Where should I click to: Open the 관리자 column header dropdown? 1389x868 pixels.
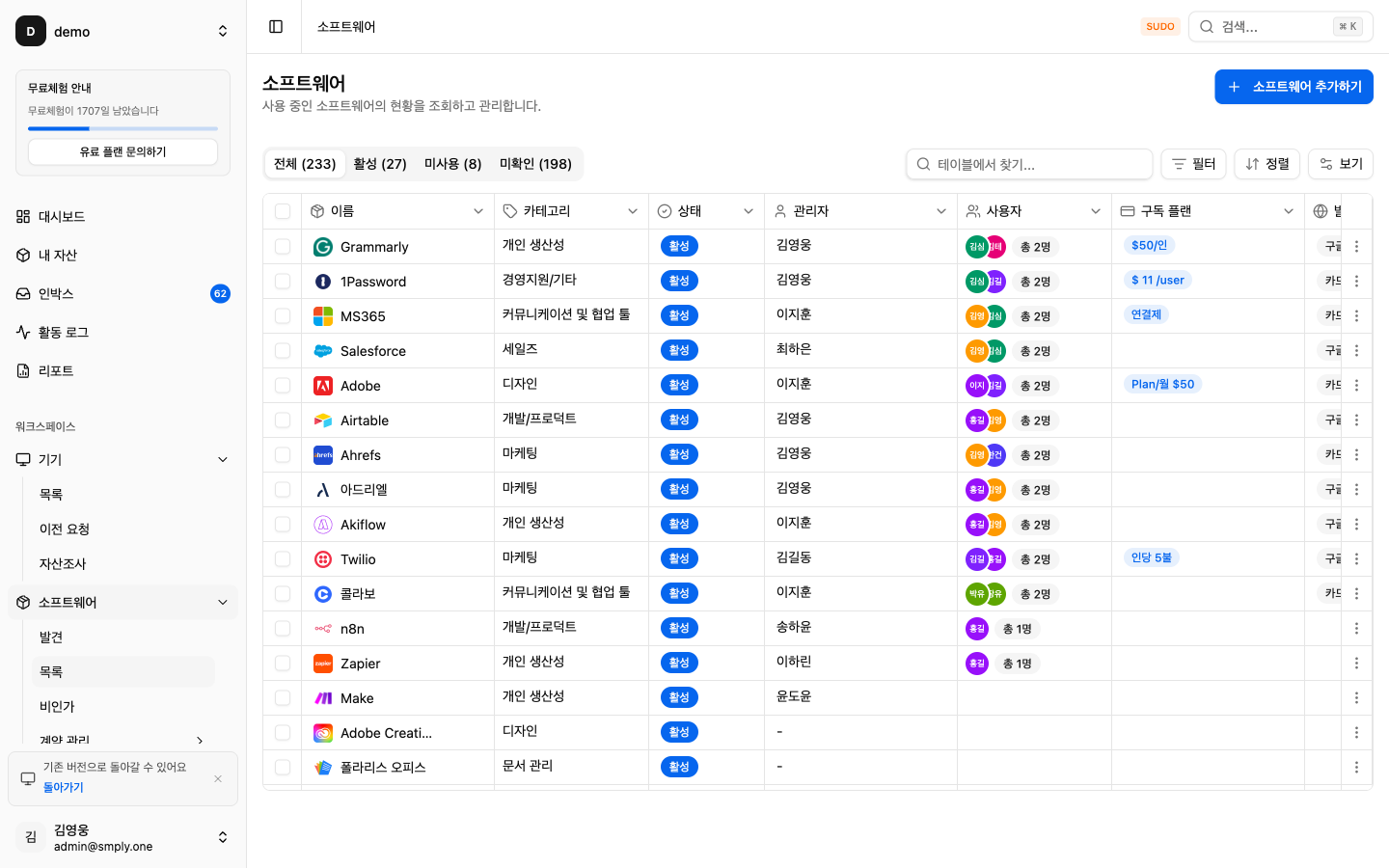(x=941, y=211)
